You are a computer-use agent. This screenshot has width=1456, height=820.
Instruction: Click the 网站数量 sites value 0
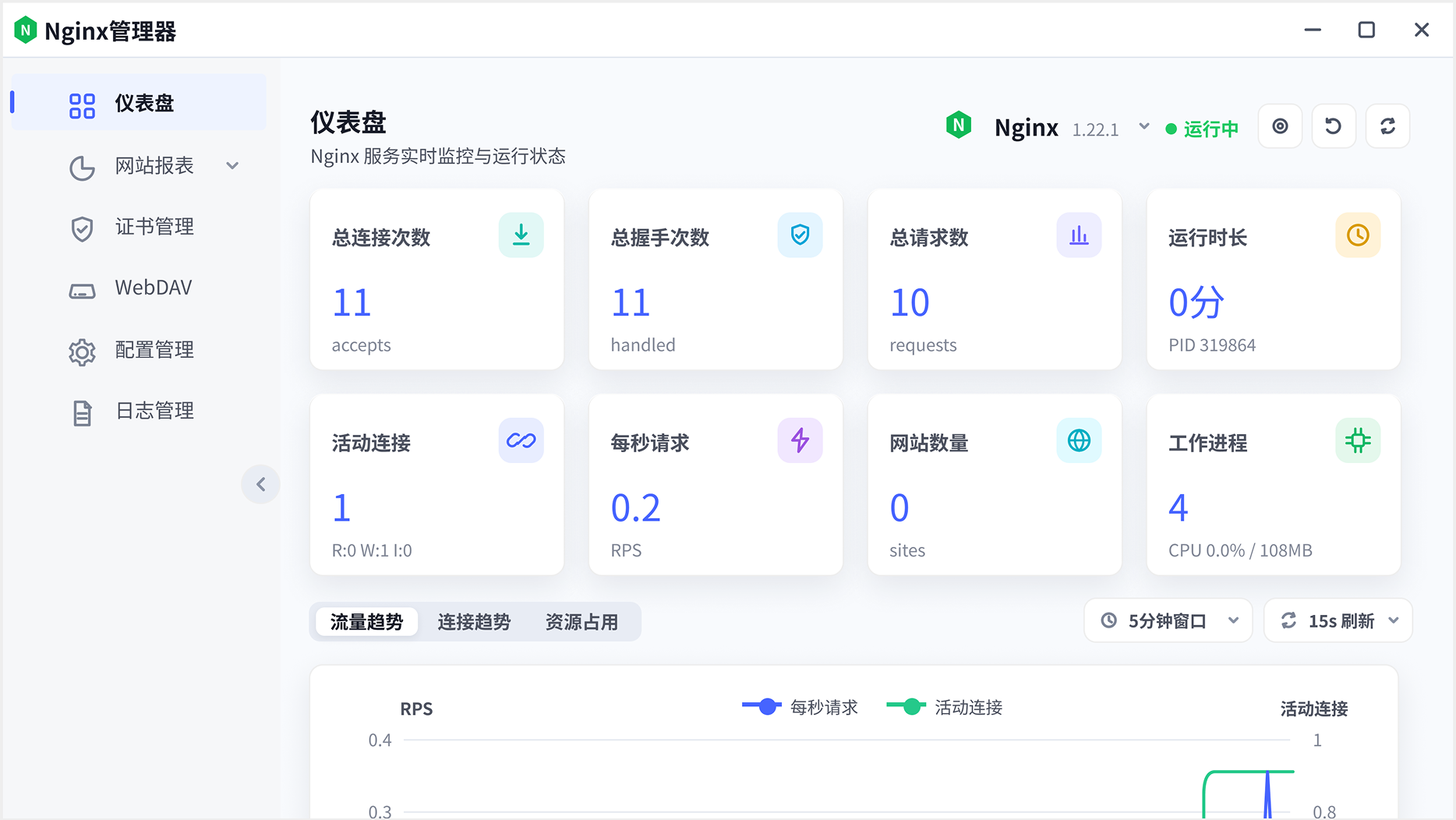click(899, 508)
